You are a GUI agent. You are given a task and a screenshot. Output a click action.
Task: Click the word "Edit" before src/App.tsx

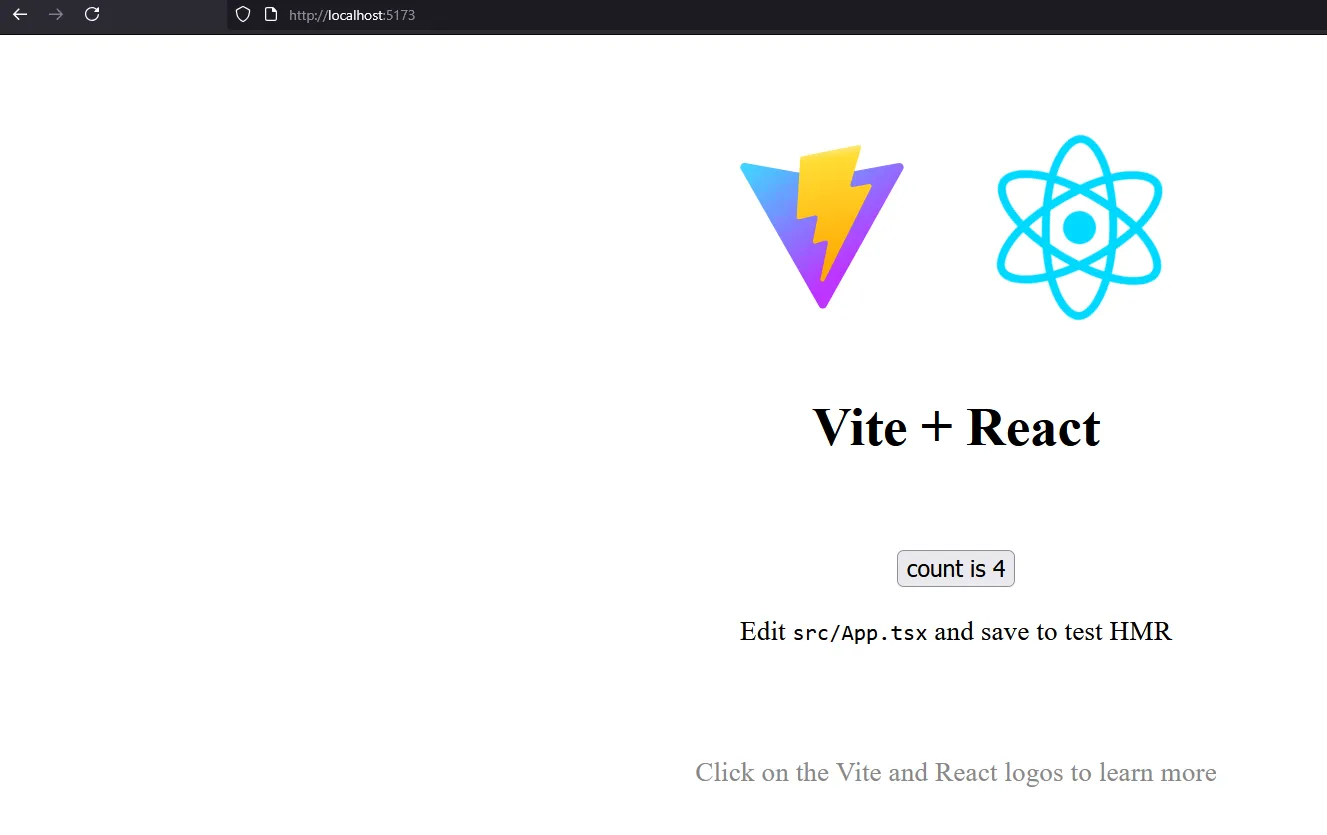tap(762, 632)
